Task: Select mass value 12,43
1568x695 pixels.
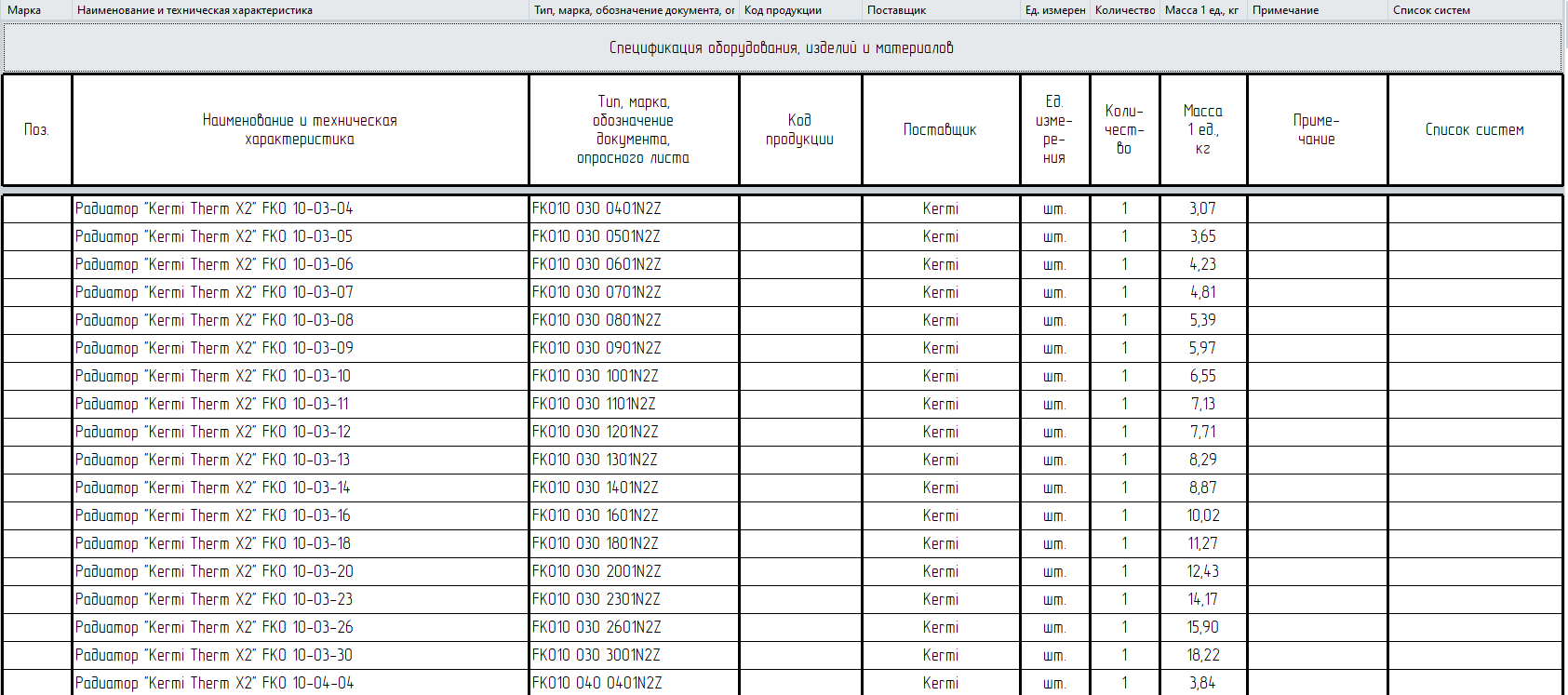Action: tap(1203, 571)
